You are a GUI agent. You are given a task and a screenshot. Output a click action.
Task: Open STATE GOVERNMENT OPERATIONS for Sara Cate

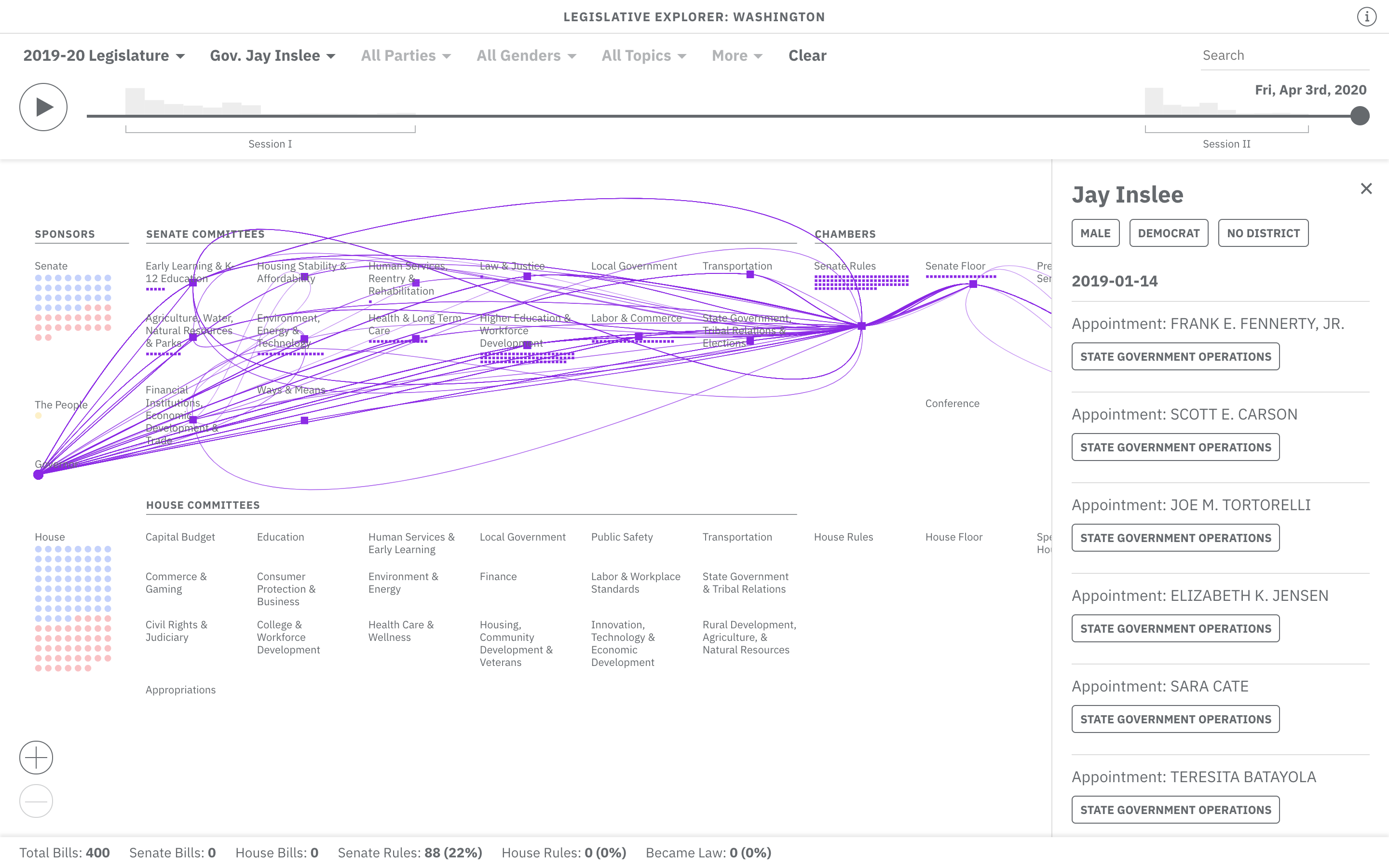coord(1175,719)
